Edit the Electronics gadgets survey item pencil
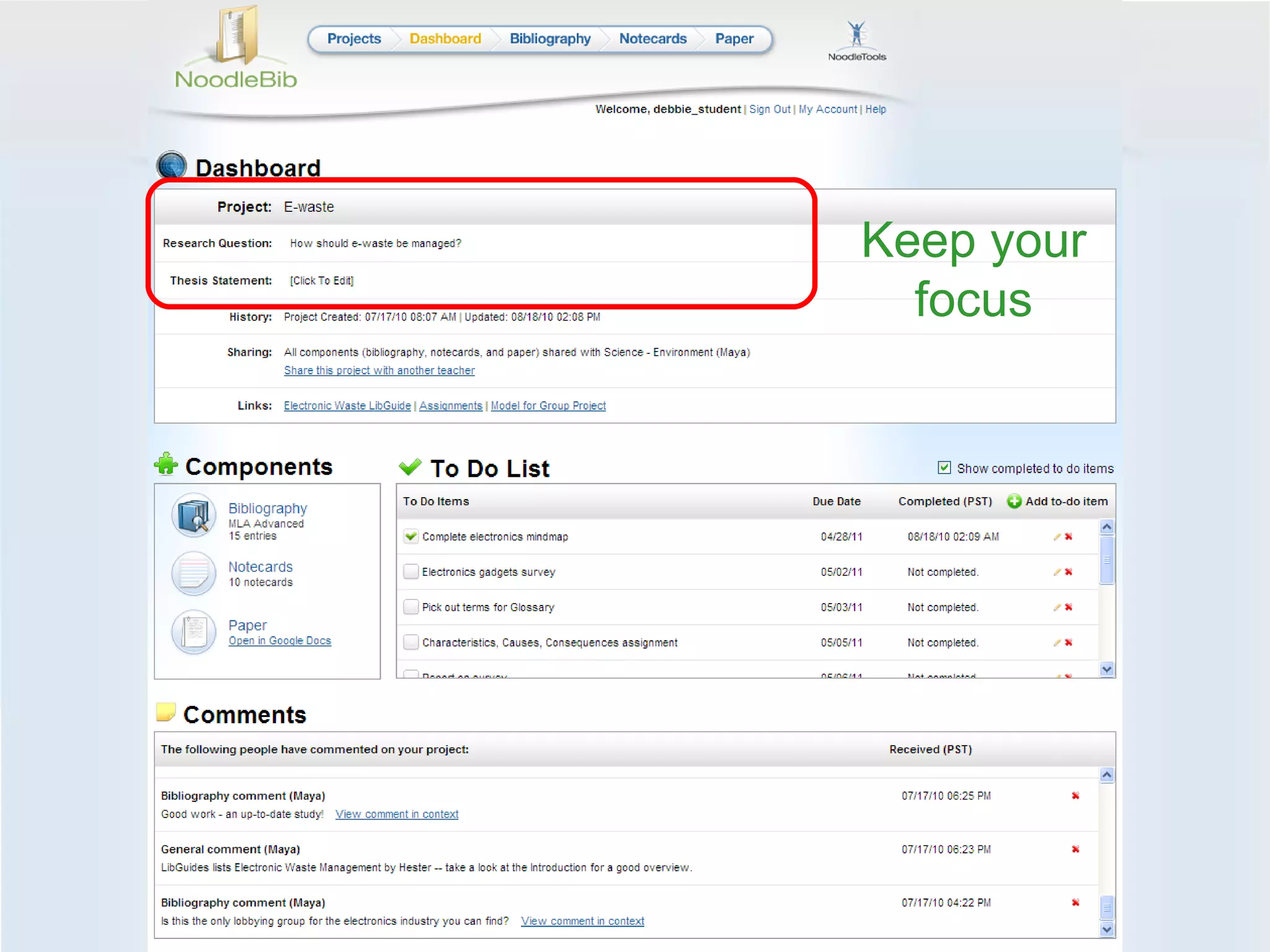Viewport: 1270px width, 952px height. tap(1057, 572)
